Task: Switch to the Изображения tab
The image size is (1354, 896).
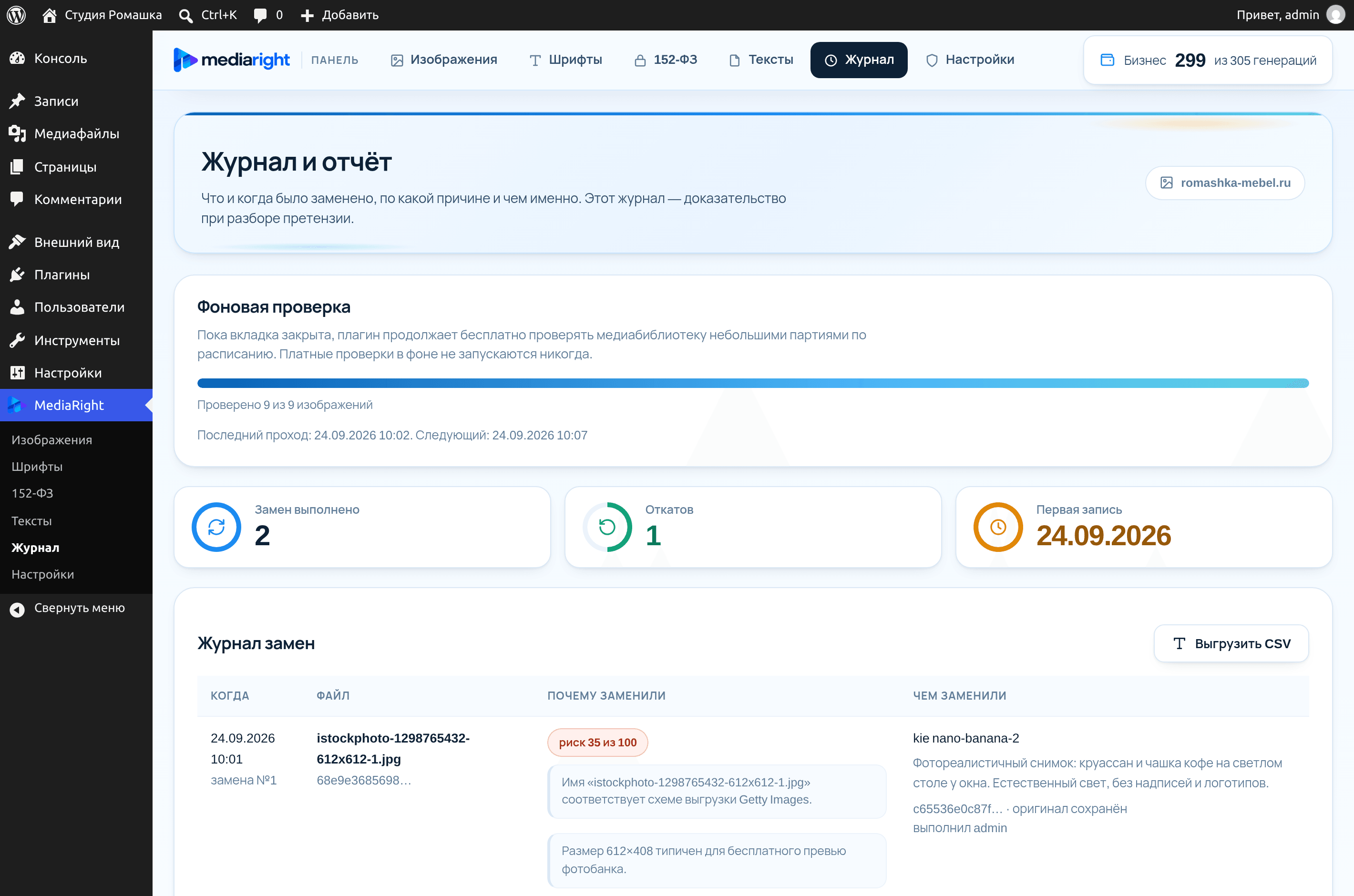Action: (443, 60)
